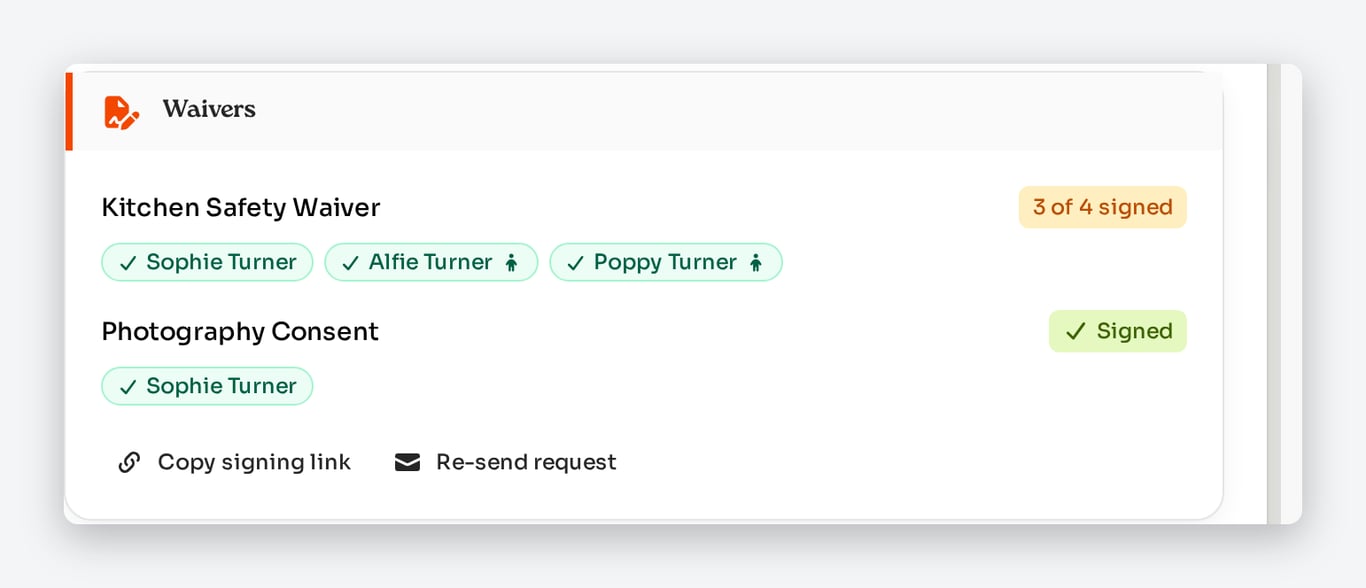Click the envelope icon beside Re-send request
Image resolution: width=1366 pixels, height=588 pixels.
[407, 462]
